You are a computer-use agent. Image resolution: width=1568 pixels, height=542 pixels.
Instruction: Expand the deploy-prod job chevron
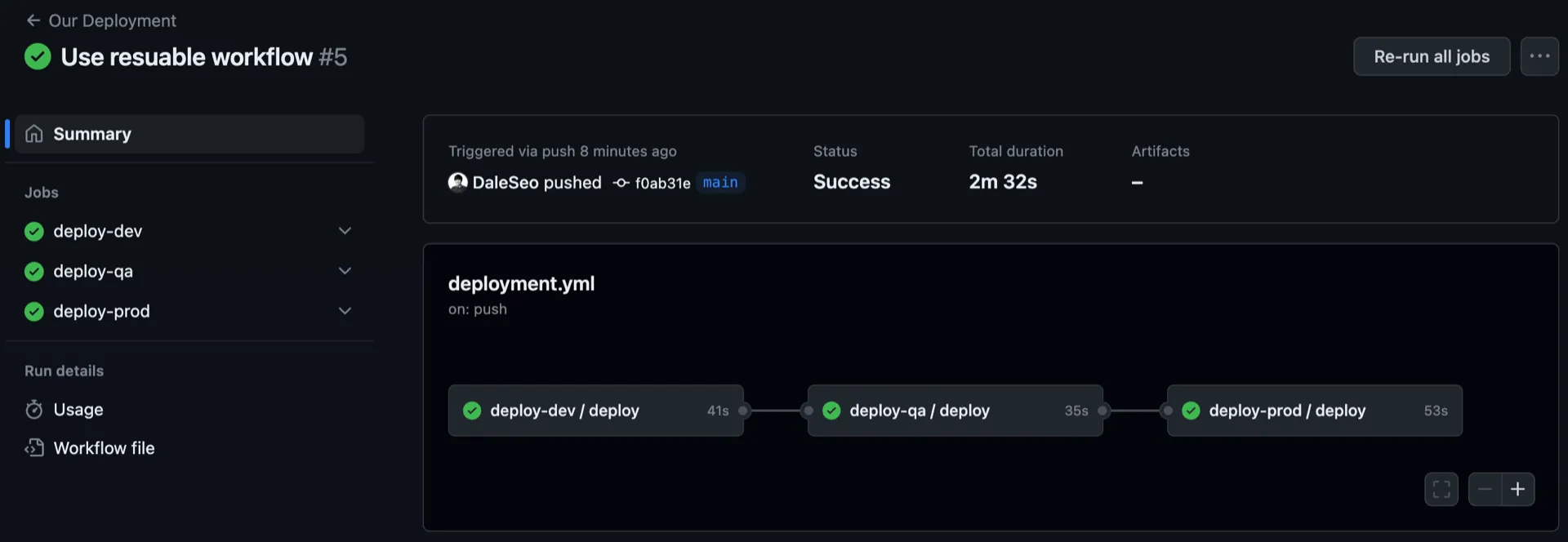click(x=344, y=311)
